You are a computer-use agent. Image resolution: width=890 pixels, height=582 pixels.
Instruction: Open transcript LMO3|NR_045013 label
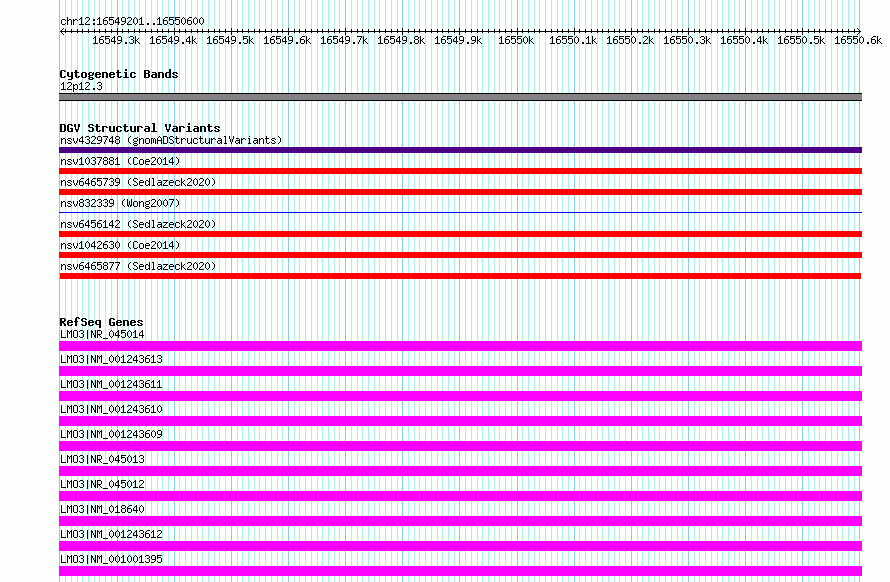pos(102,459)
